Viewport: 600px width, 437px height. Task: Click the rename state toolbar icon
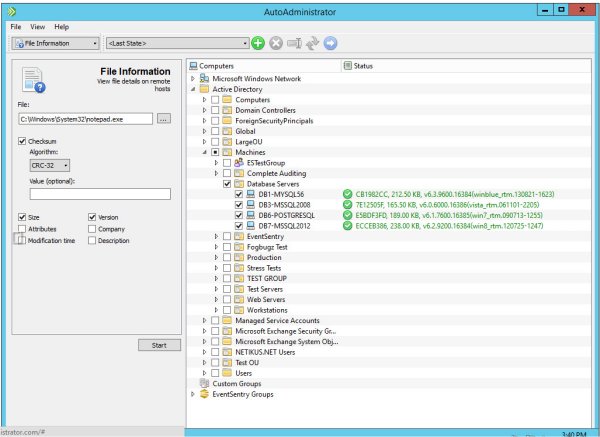pyautogui.click(x=294, y=43)
